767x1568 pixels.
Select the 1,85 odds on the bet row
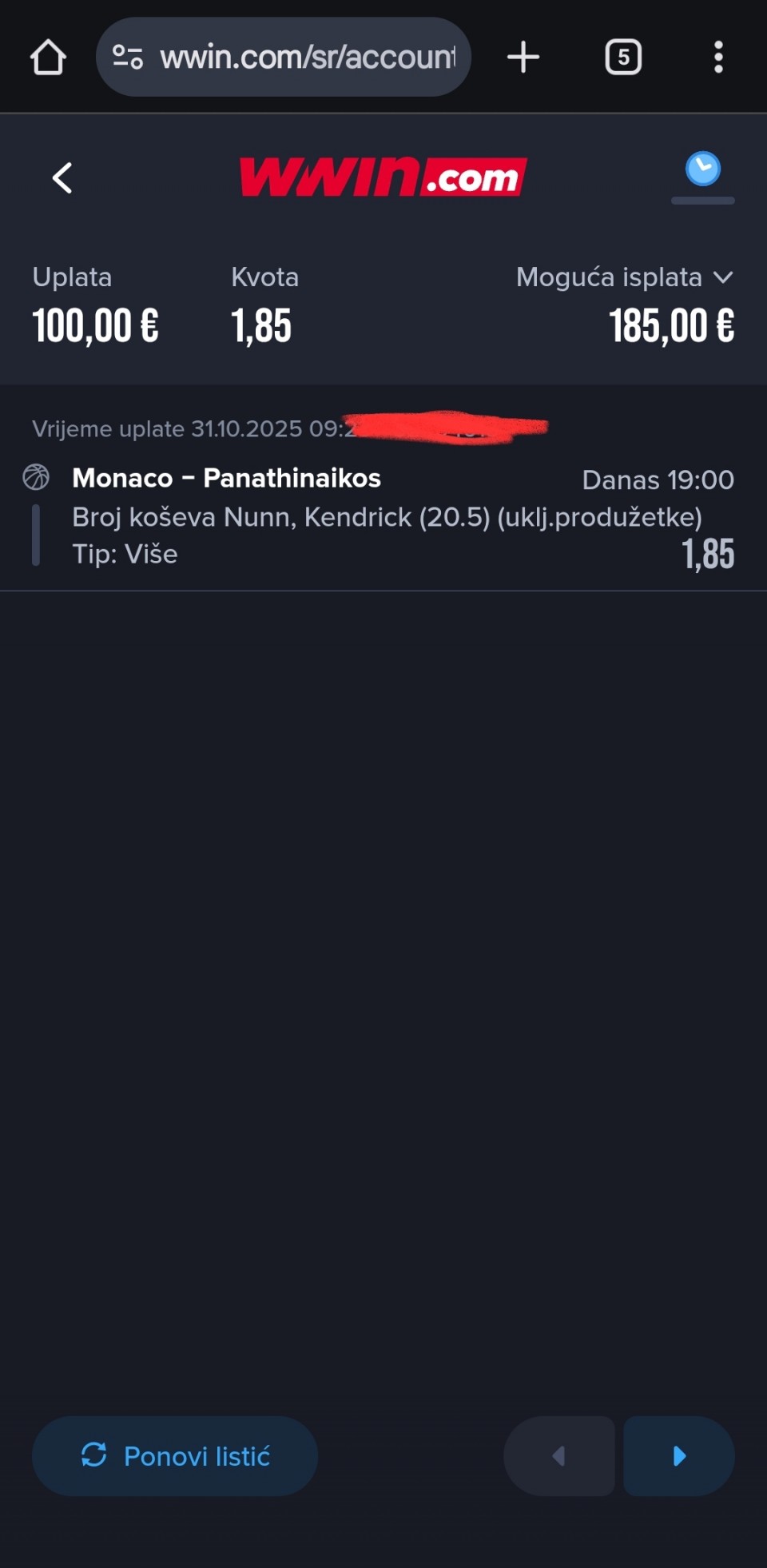[708, 554]
